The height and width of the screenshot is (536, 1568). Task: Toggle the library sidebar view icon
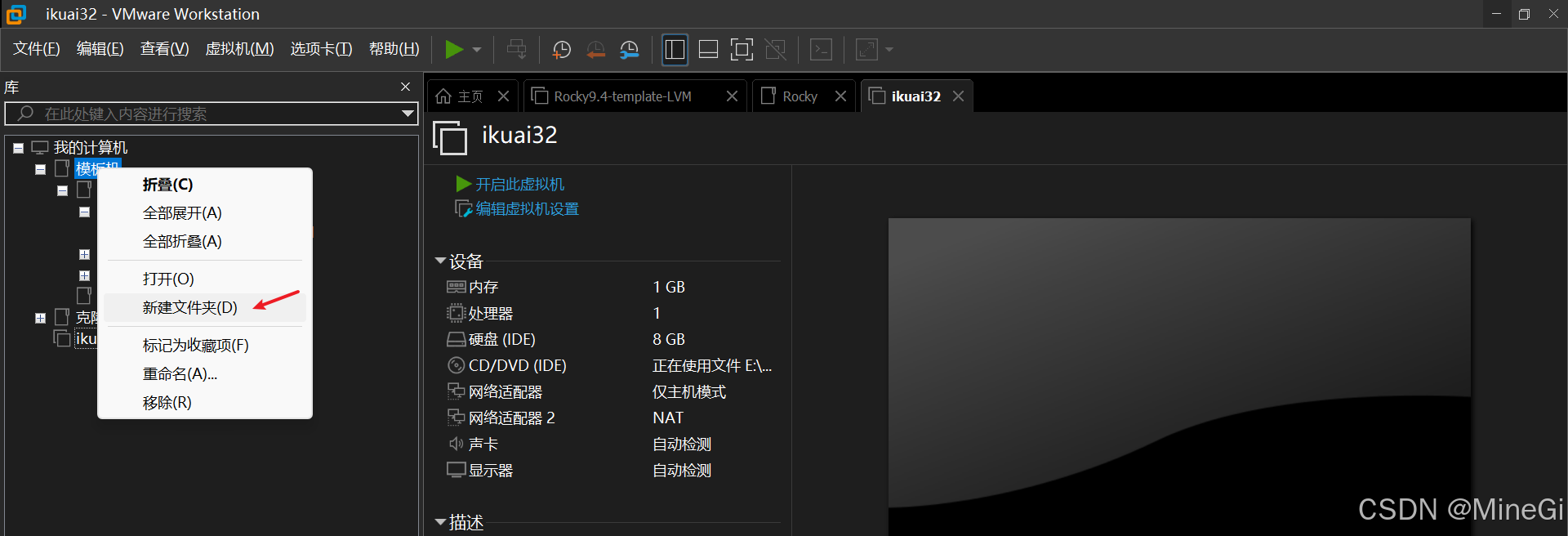(675, 50)
